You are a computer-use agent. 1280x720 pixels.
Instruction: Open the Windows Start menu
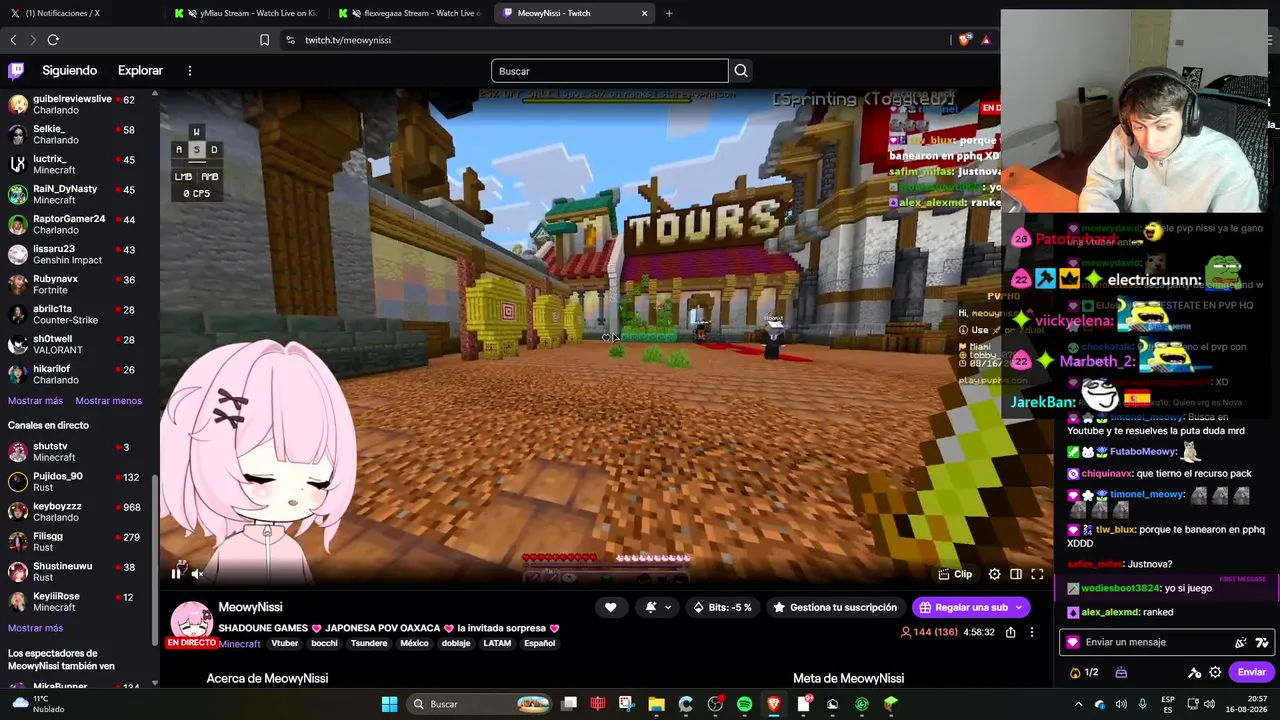click(390, 704)
